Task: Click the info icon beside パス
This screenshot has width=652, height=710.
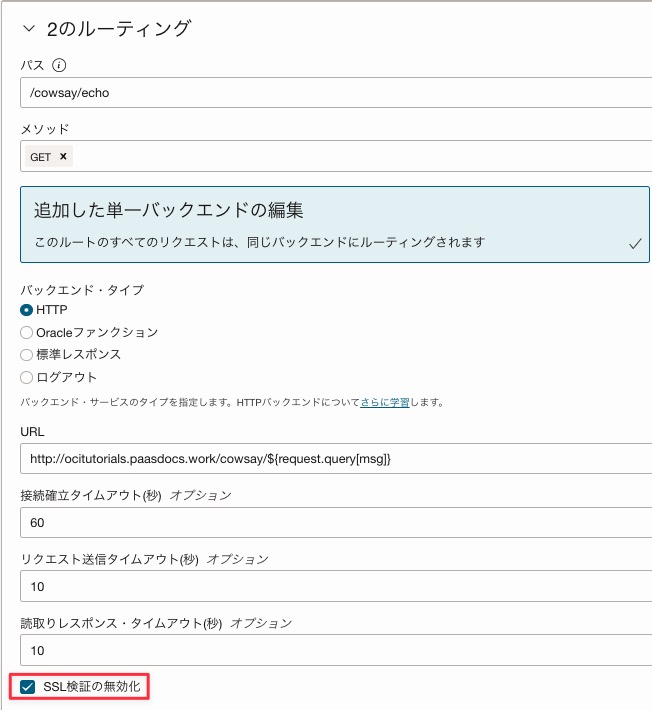Action: [59, 65]
